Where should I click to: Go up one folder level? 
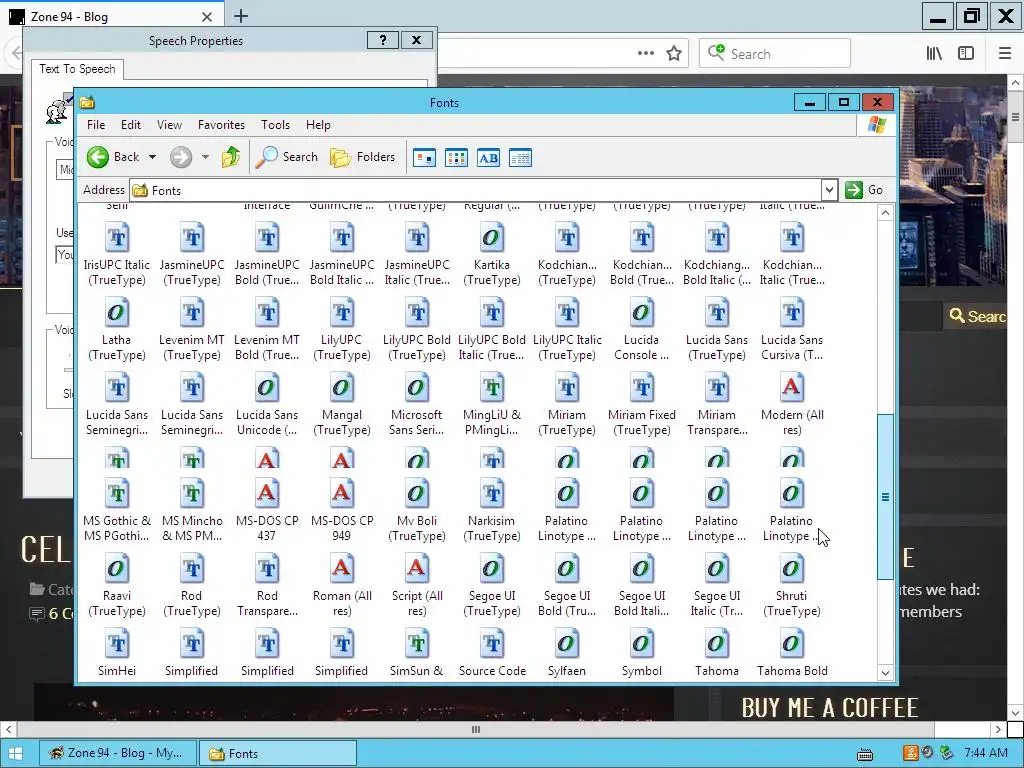[231, 157]
